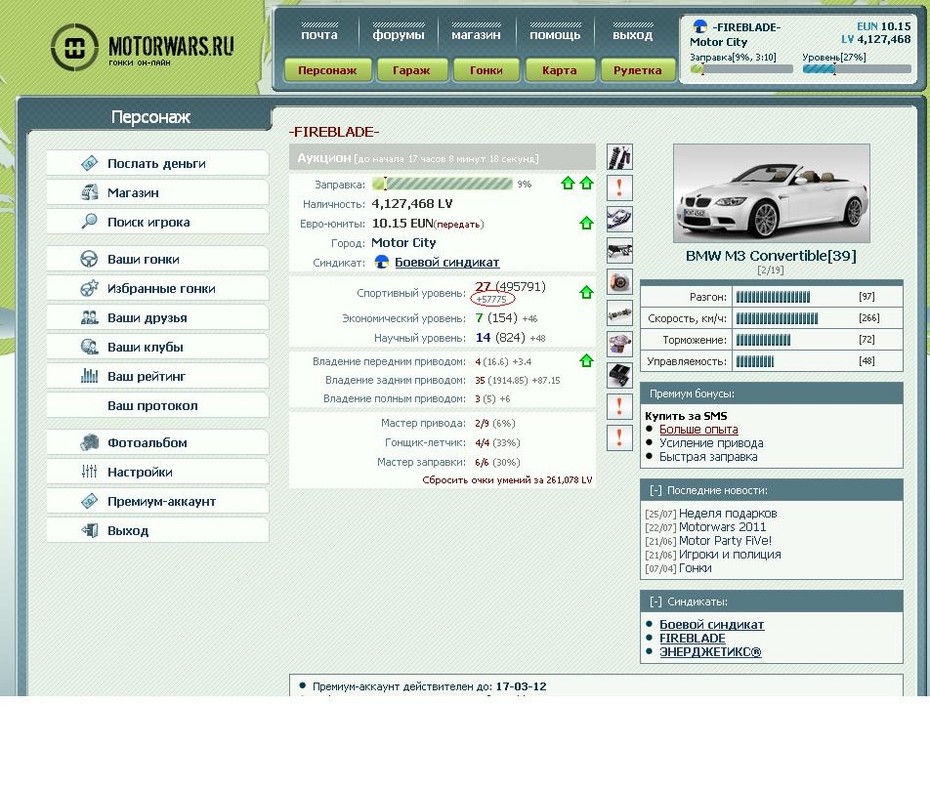Open the black ECU chip part slot

click(x=619, y=375)
